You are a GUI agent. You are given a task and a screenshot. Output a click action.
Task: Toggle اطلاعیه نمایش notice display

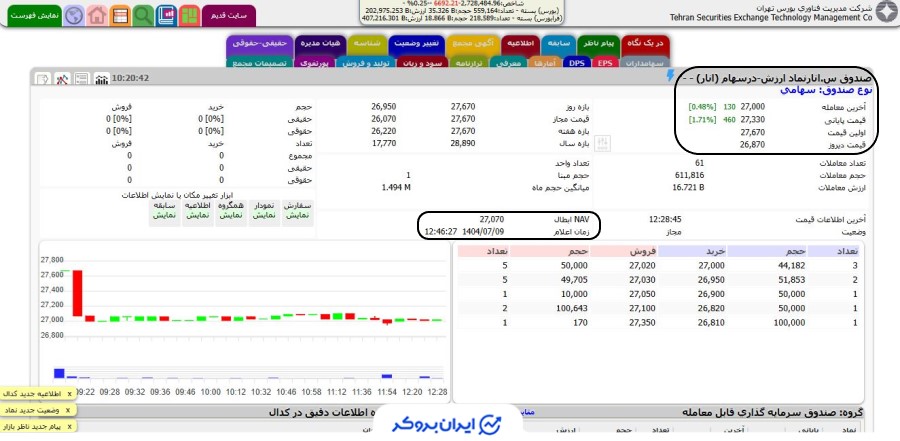click(199, 210)
